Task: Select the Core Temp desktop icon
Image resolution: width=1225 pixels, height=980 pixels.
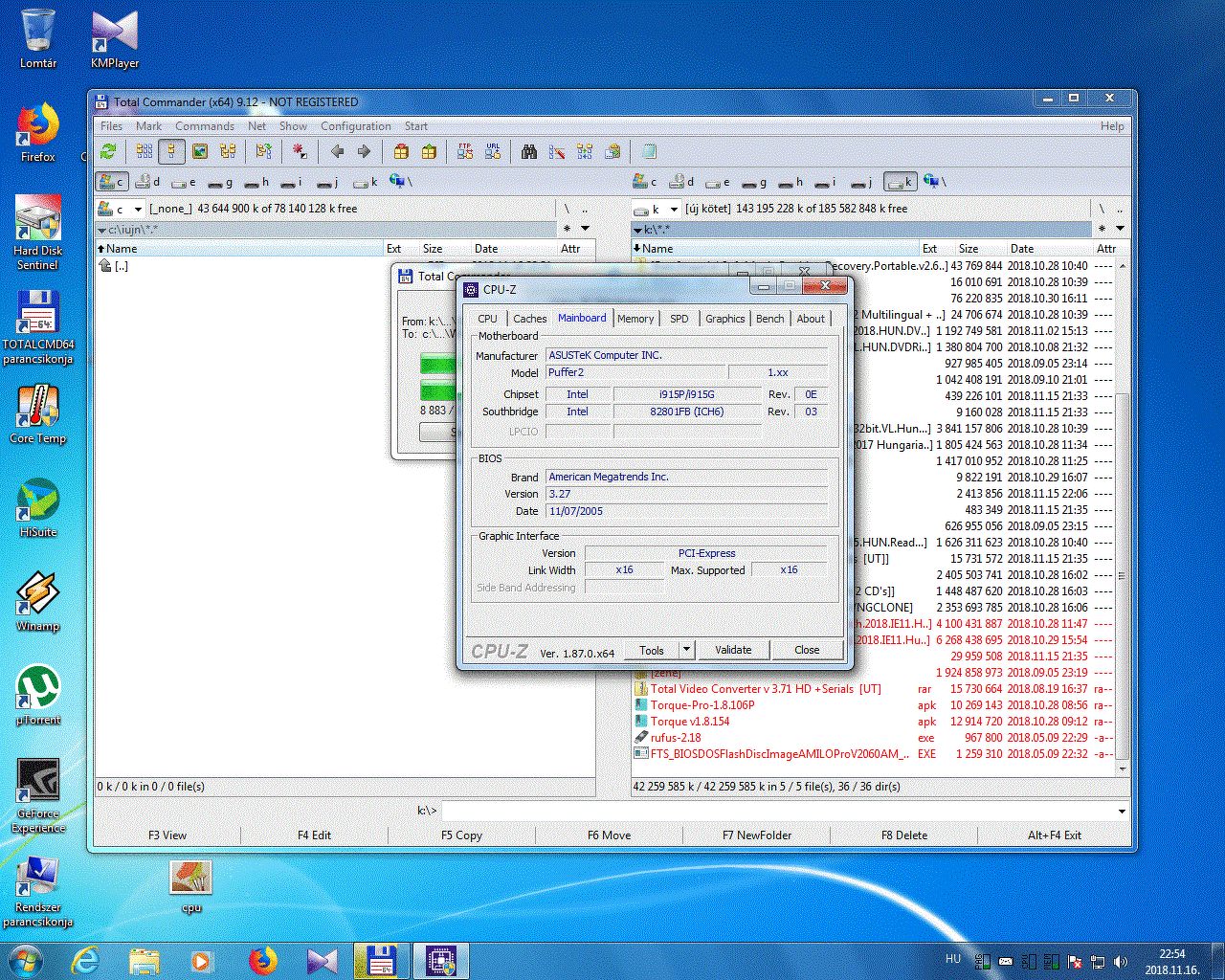Action: (38, 415)
